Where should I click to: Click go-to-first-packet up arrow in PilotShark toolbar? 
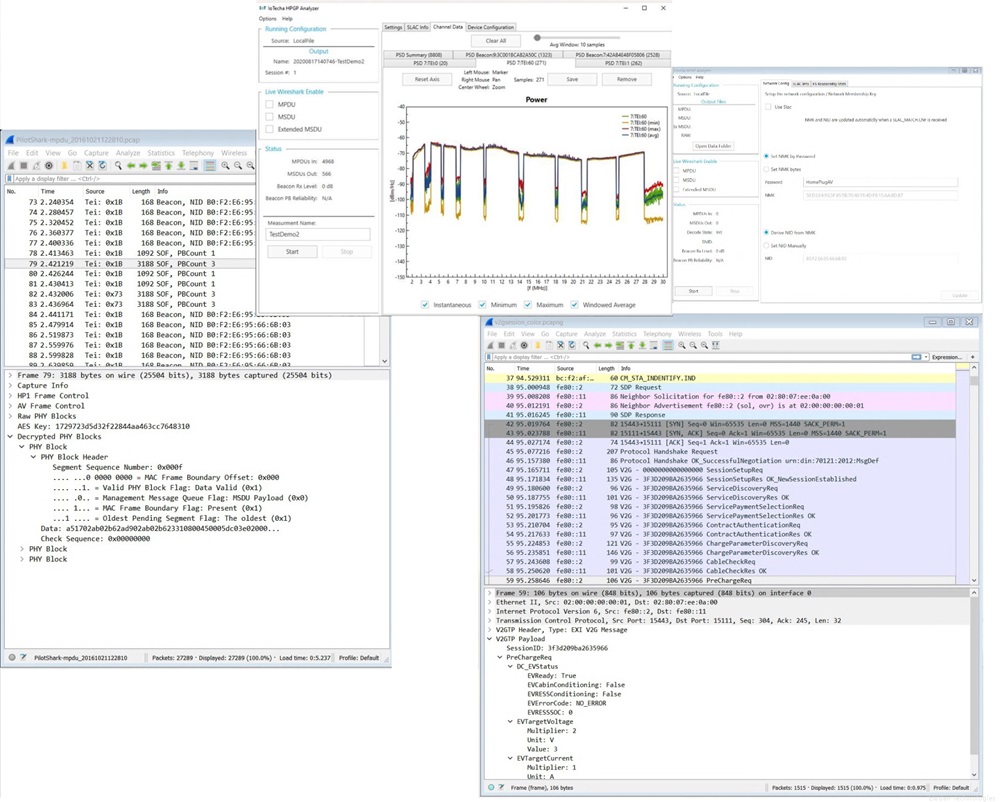click(x=169, y=166)
